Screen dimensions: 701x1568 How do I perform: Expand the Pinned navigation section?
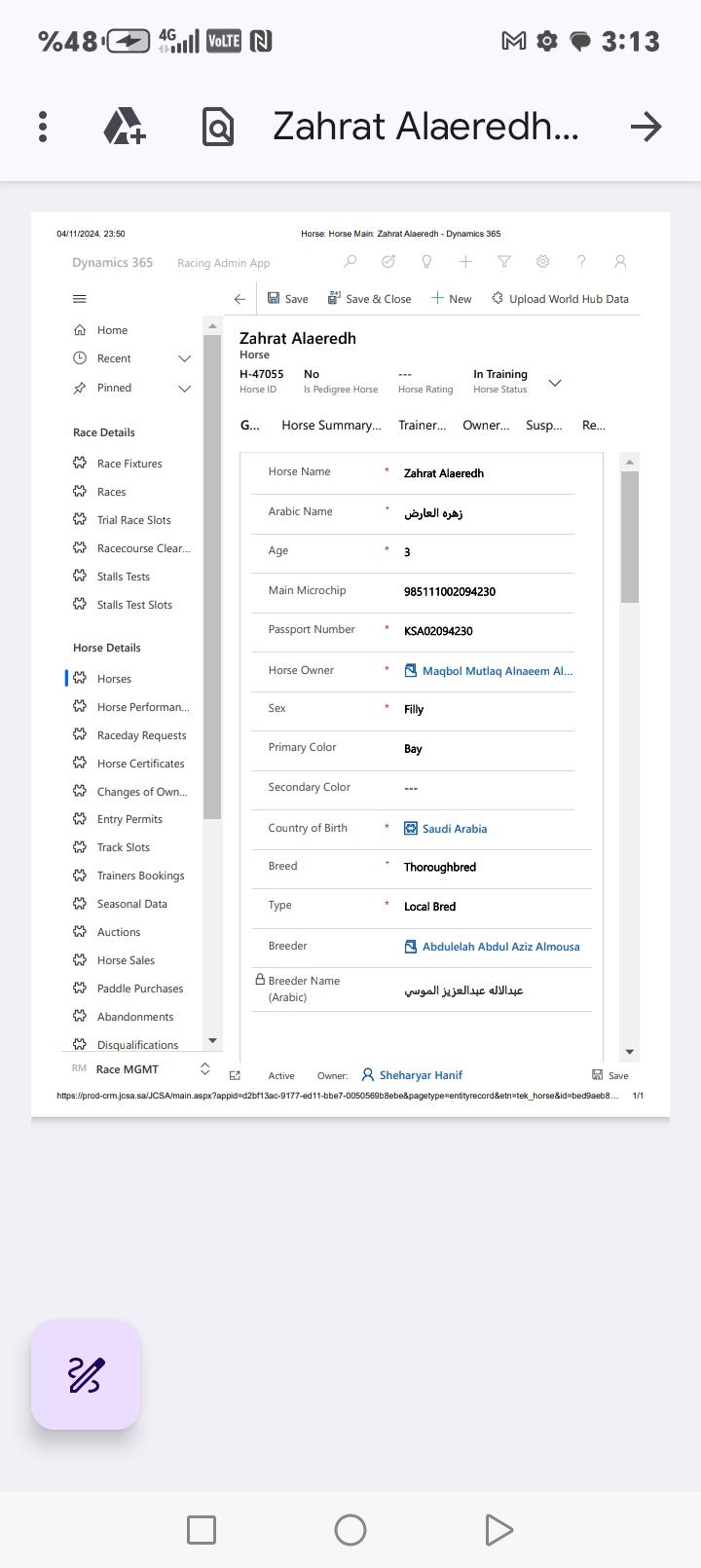184,388
